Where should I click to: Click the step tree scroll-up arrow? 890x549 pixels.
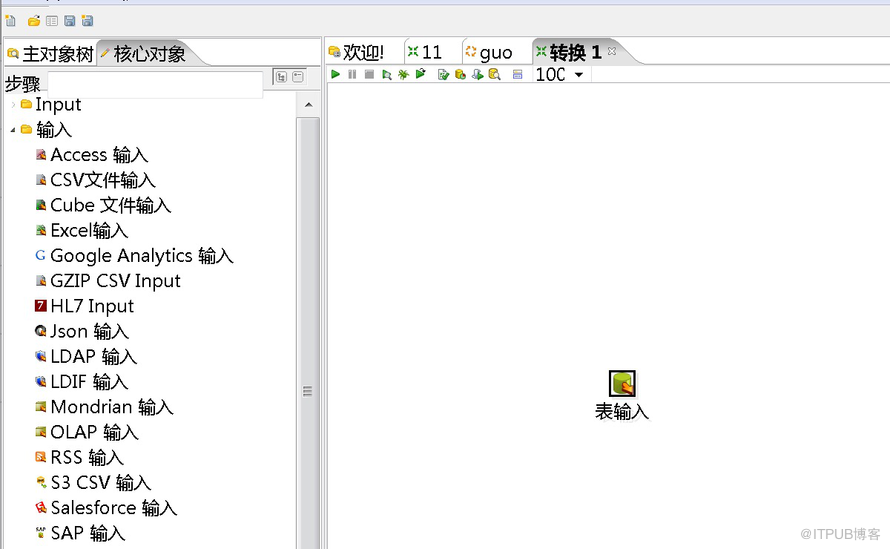308,104
